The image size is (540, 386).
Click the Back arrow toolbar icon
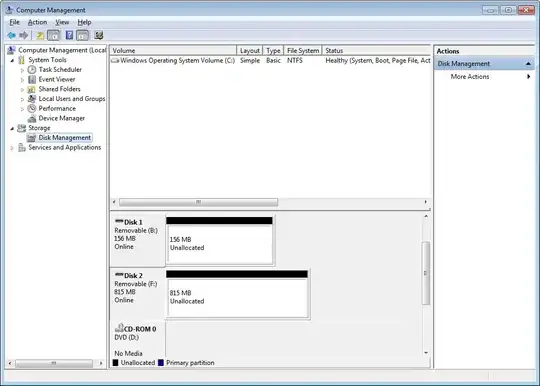11,35
